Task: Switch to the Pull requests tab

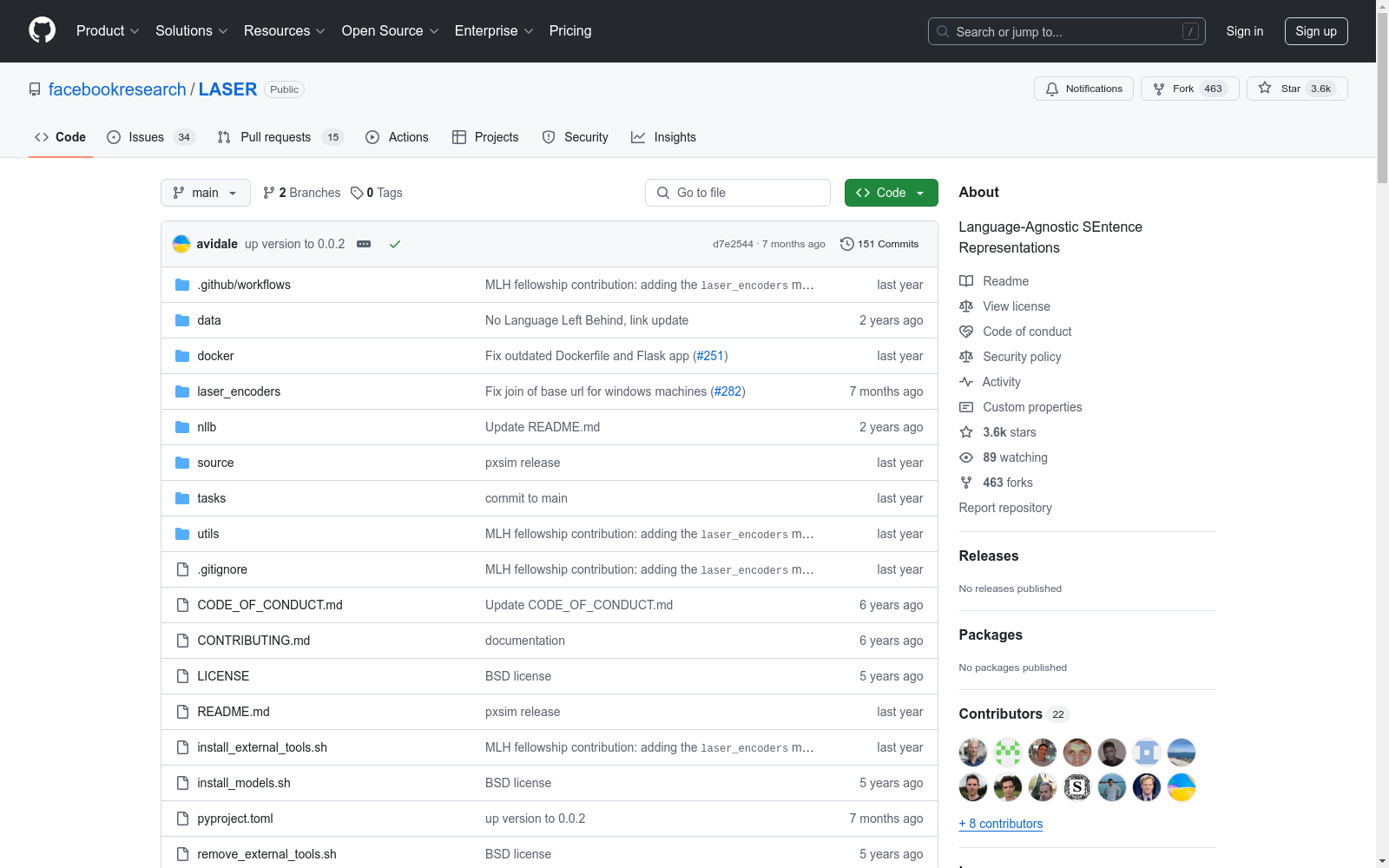Action: pyautogui.click(x=280, y=137)
